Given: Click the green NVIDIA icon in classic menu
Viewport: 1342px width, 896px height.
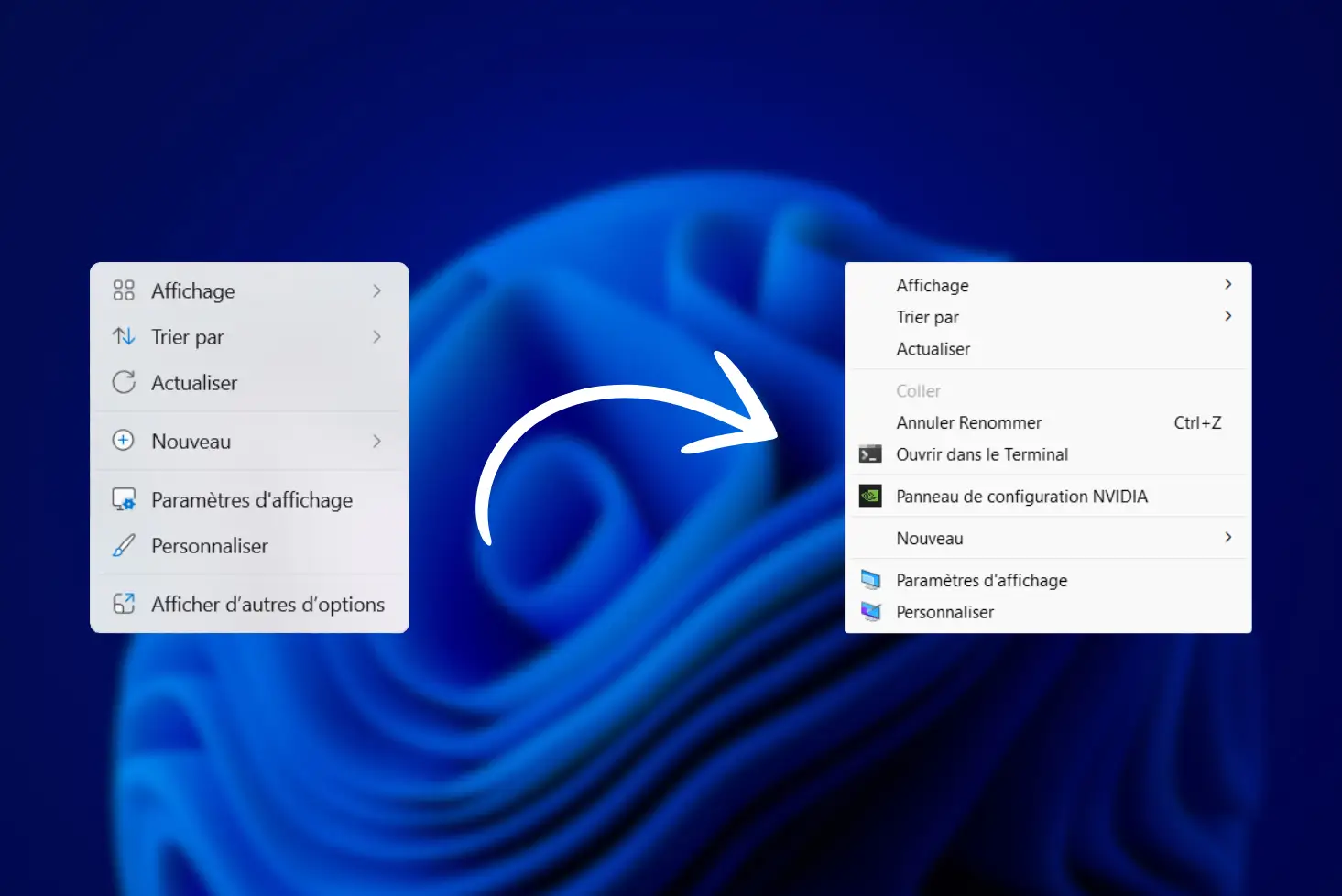Looking at the screenshot, I should [870, 496].
